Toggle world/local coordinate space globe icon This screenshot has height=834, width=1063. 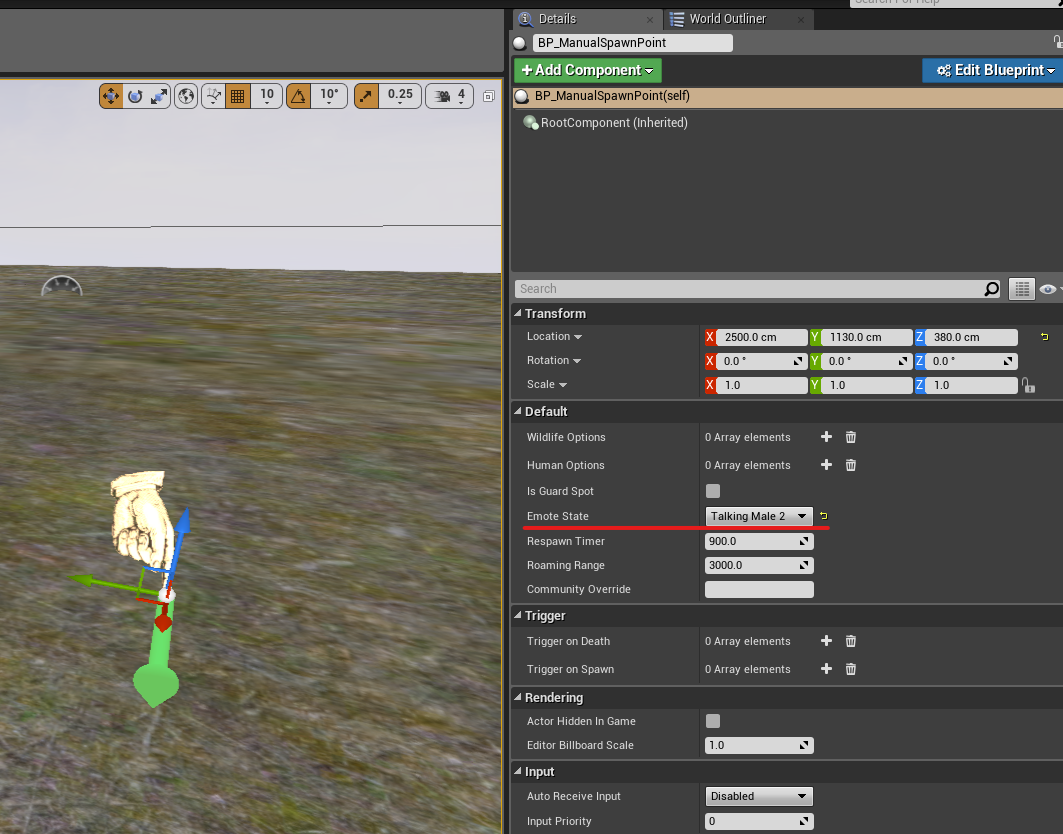186,96
